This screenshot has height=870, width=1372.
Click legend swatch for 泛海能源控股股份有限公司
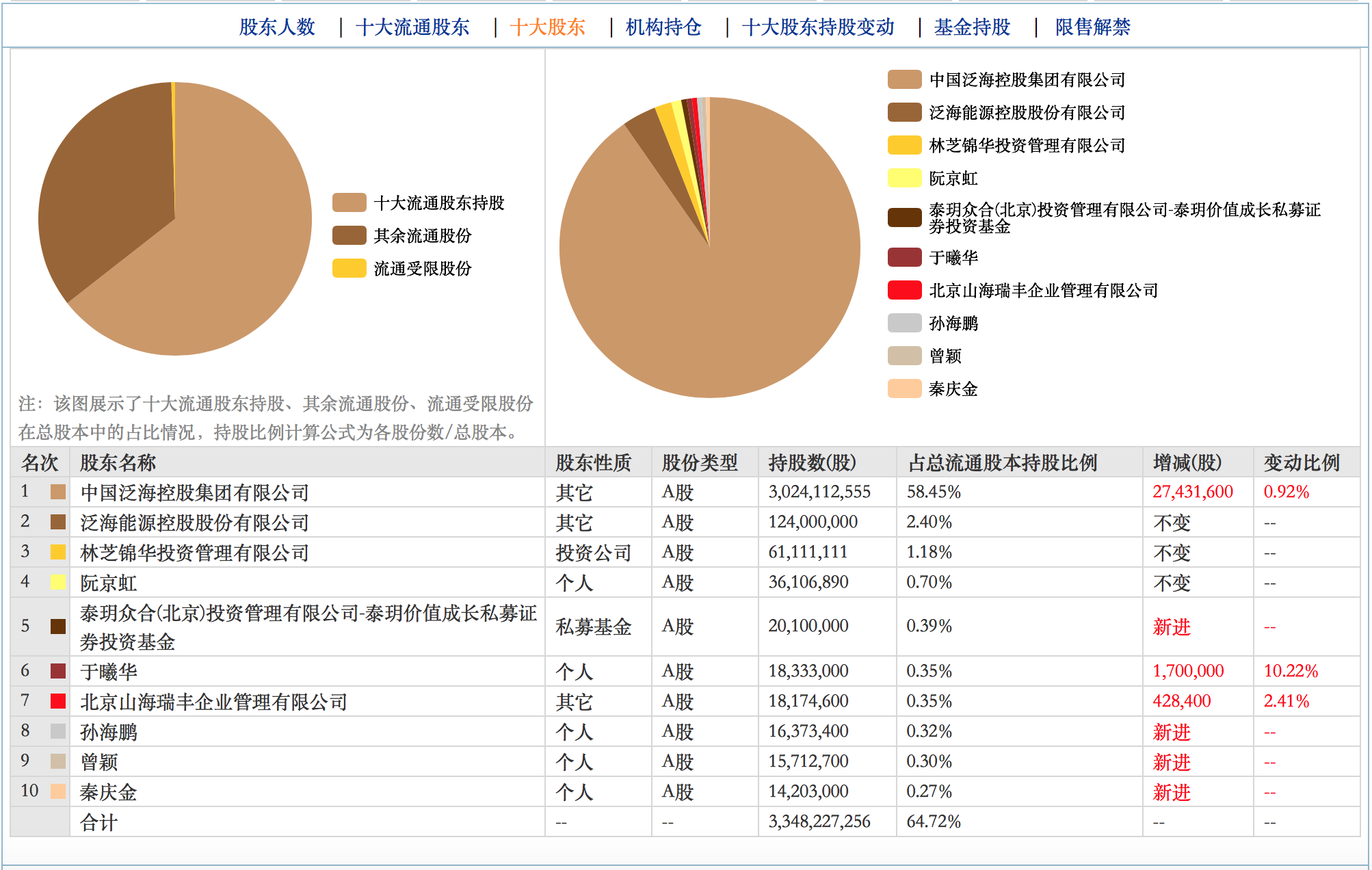click(x=904, y=112)
